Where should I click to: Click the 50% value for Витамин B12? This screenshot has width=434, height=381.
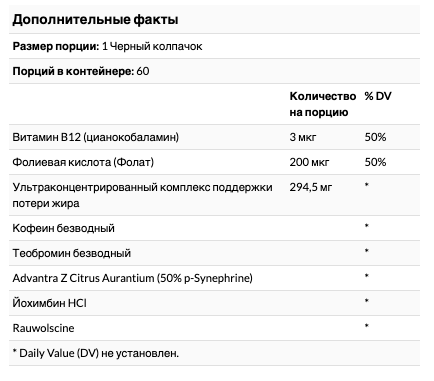point(375,137)
